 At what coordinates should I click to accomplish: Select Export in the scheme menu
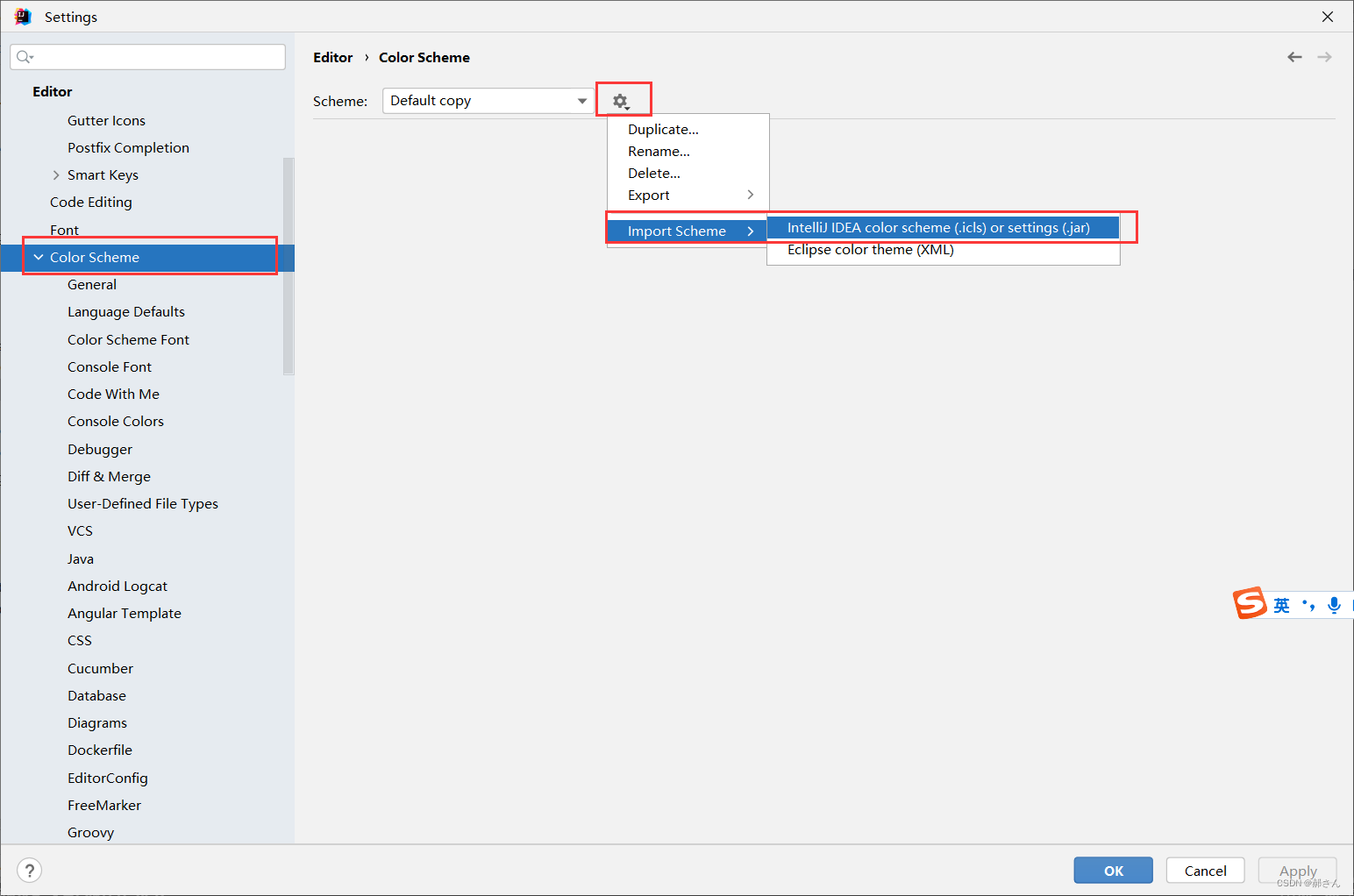click(688, 195)
